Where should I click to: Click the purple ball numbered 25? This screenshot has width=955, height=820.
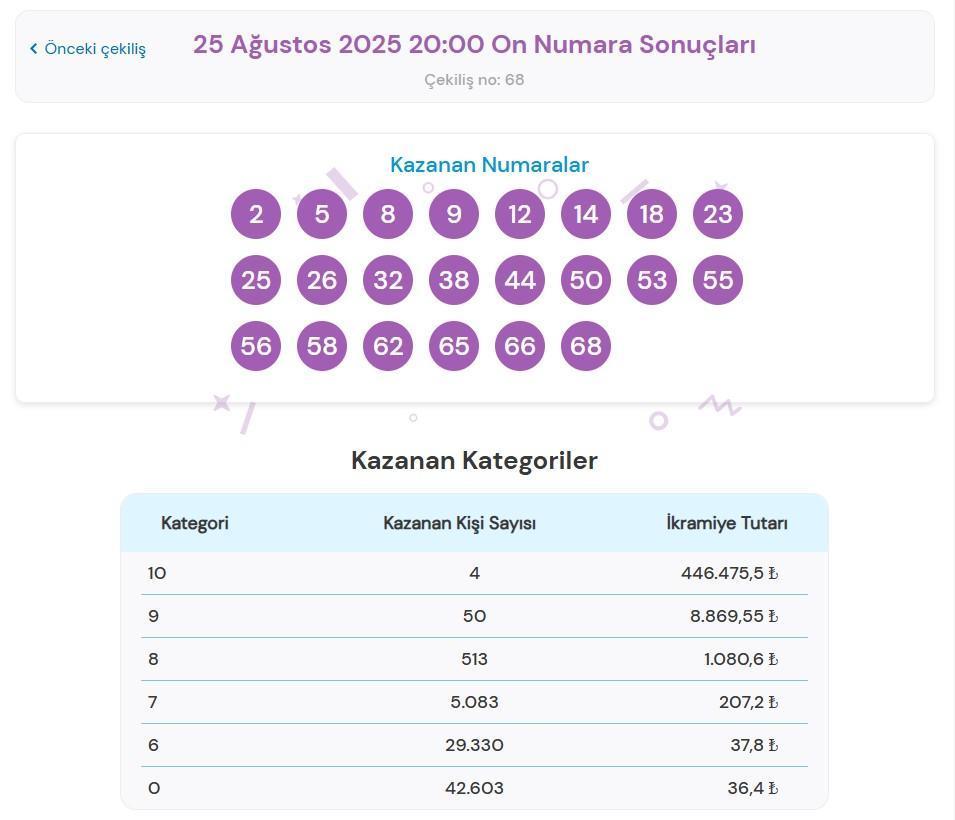256,280
